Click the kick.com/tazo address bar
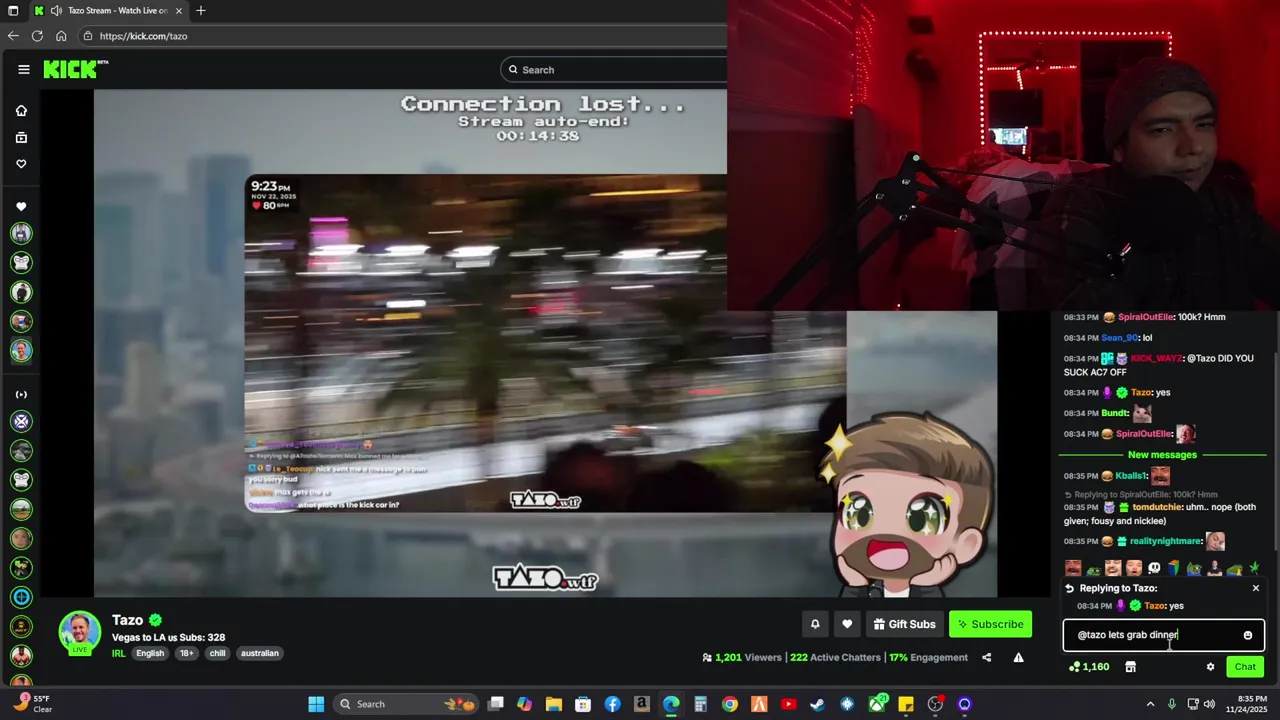Screen dimensions: 1280x720 [400, 36]
